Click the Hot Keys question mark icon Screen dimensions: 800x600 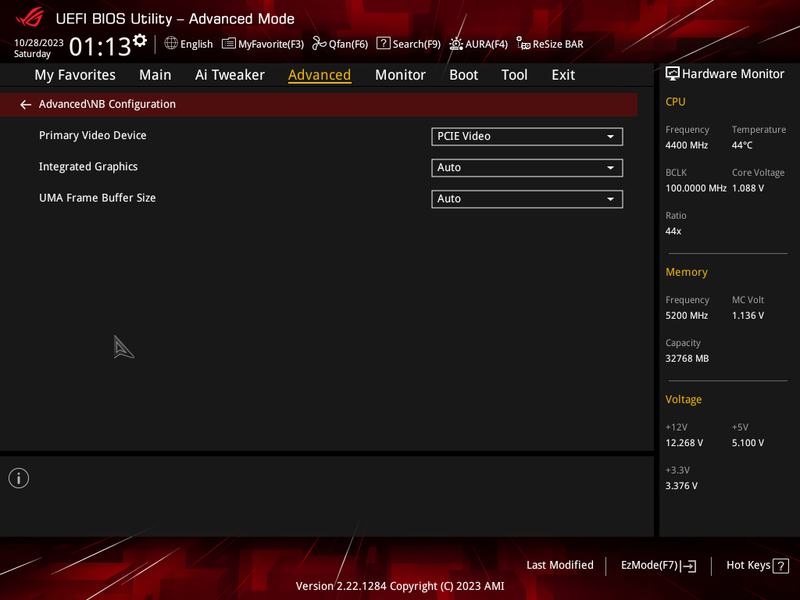(x=781, y=566)
